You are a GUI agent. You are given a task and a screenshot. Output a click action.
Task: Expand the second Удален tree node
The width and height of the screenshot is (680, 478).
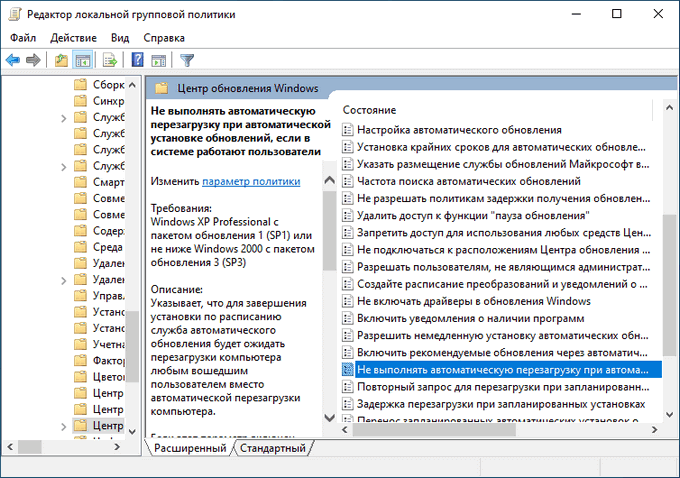click(64, 280)
